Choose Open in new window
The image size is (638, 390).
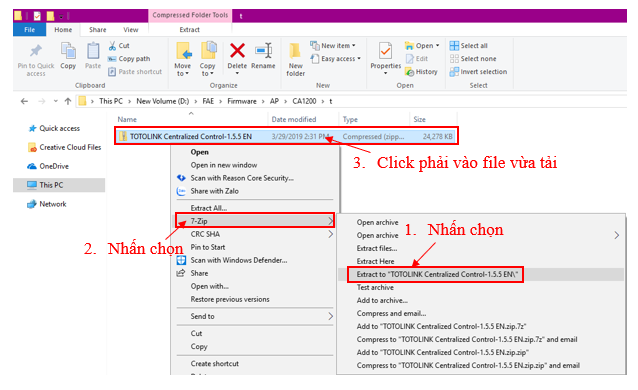224,165
